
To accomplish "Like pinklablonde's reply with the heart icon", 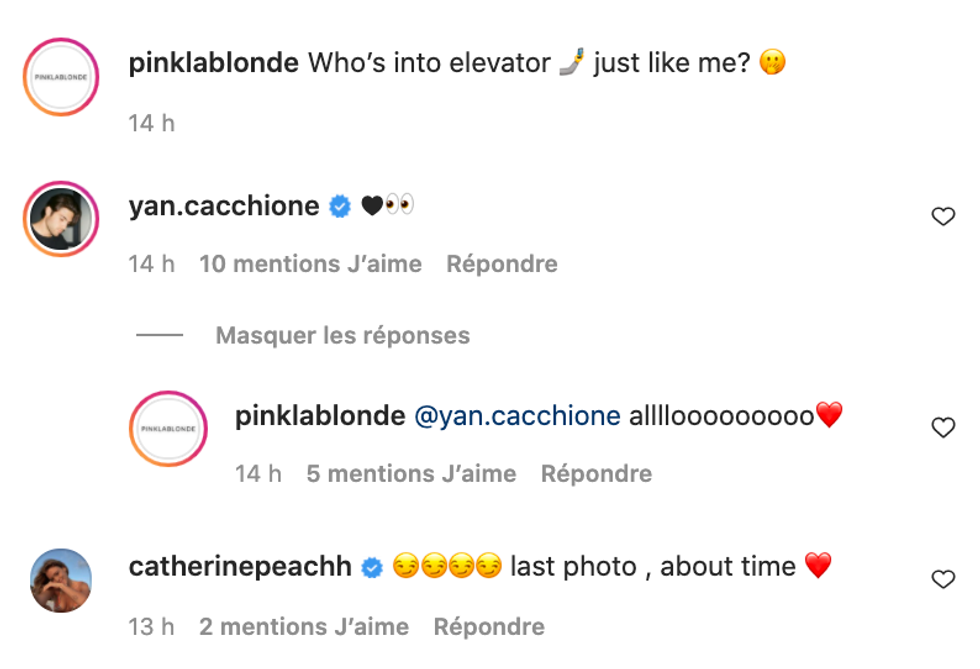I will [943, 427].
